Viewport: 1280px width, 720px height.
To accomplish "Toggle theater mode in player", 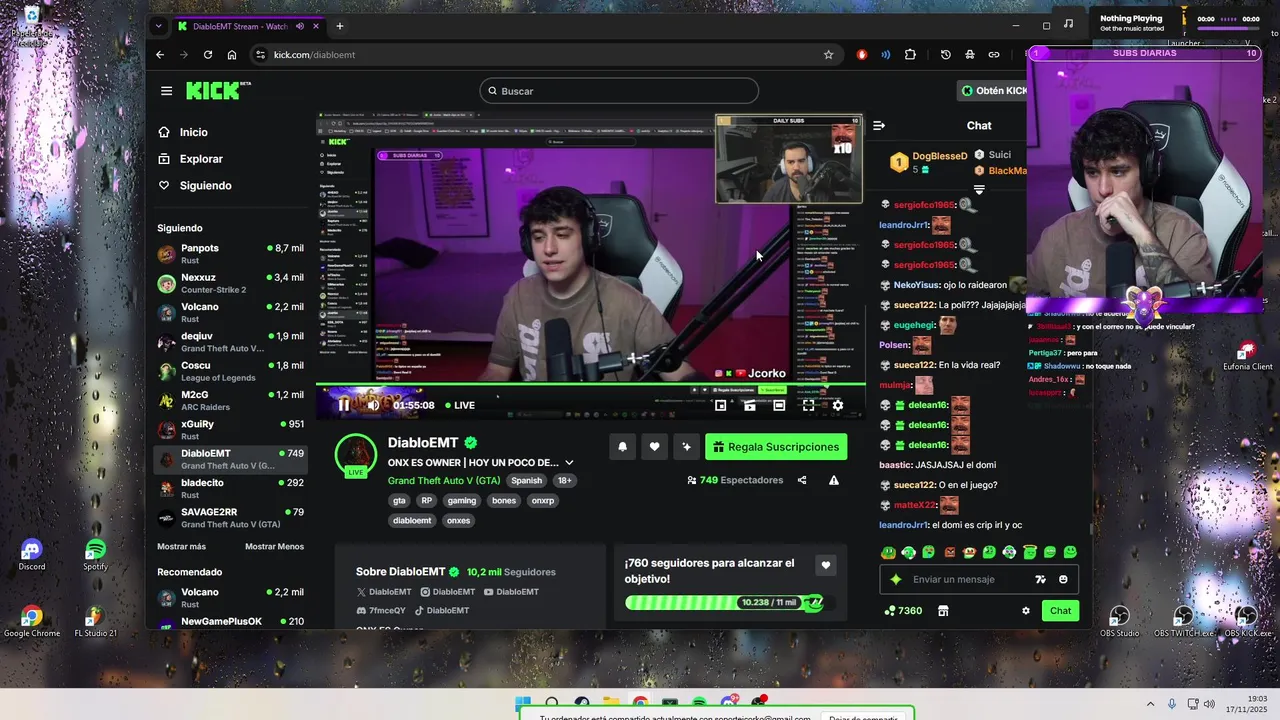I will (779, 405).
